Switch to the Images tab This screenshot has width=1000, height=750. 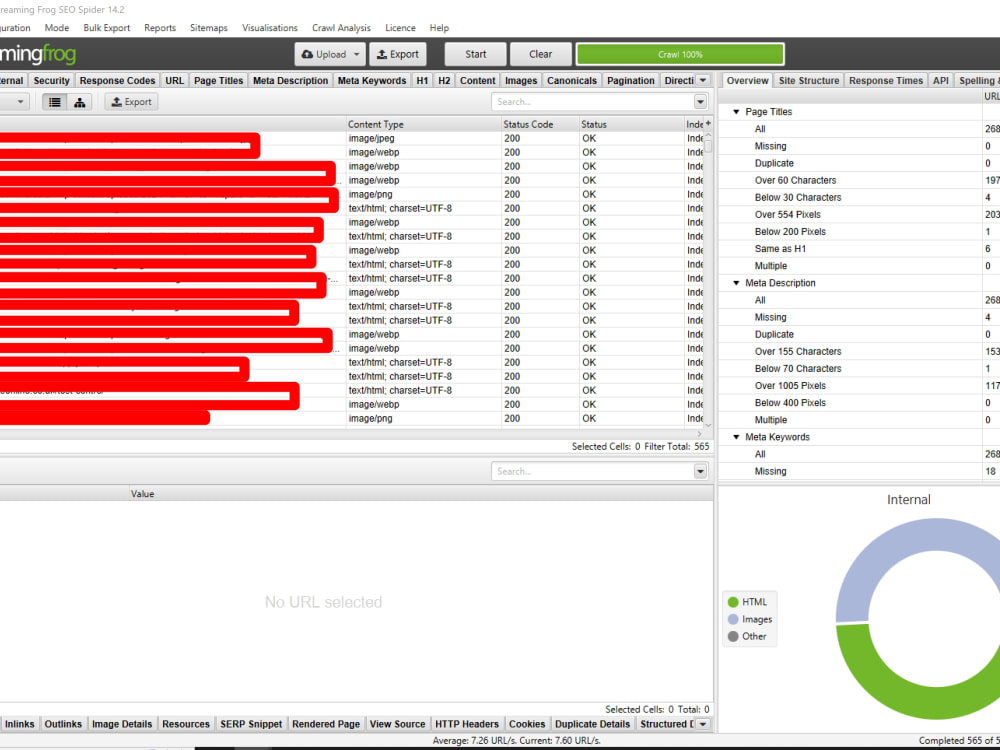click(x=521, y=80)
